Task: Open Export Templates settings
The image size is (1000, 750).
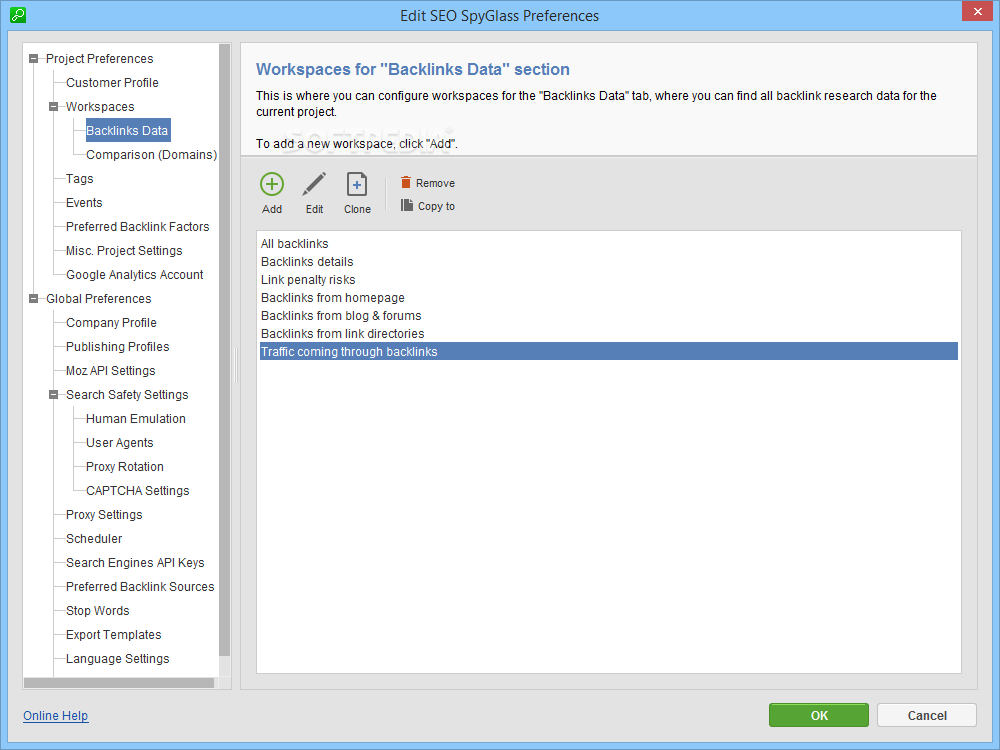Action: (114, 635)
